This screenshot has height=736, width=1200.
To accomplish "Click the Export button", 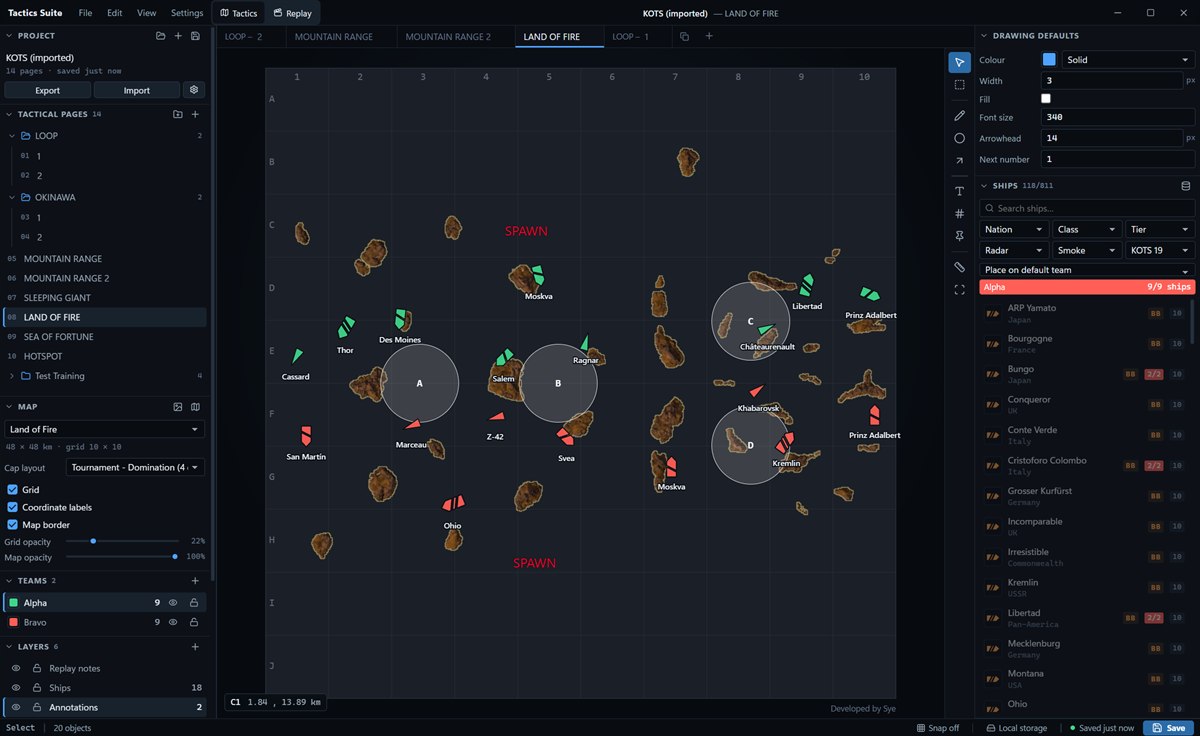I will pos(47,90).
